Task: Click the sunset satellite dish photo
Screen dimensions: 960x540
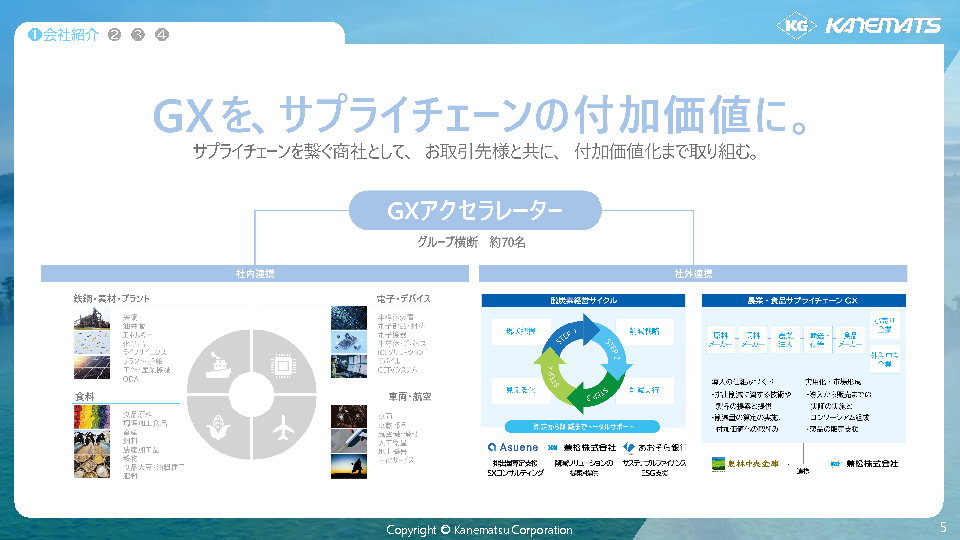Action: coord(351,465)
